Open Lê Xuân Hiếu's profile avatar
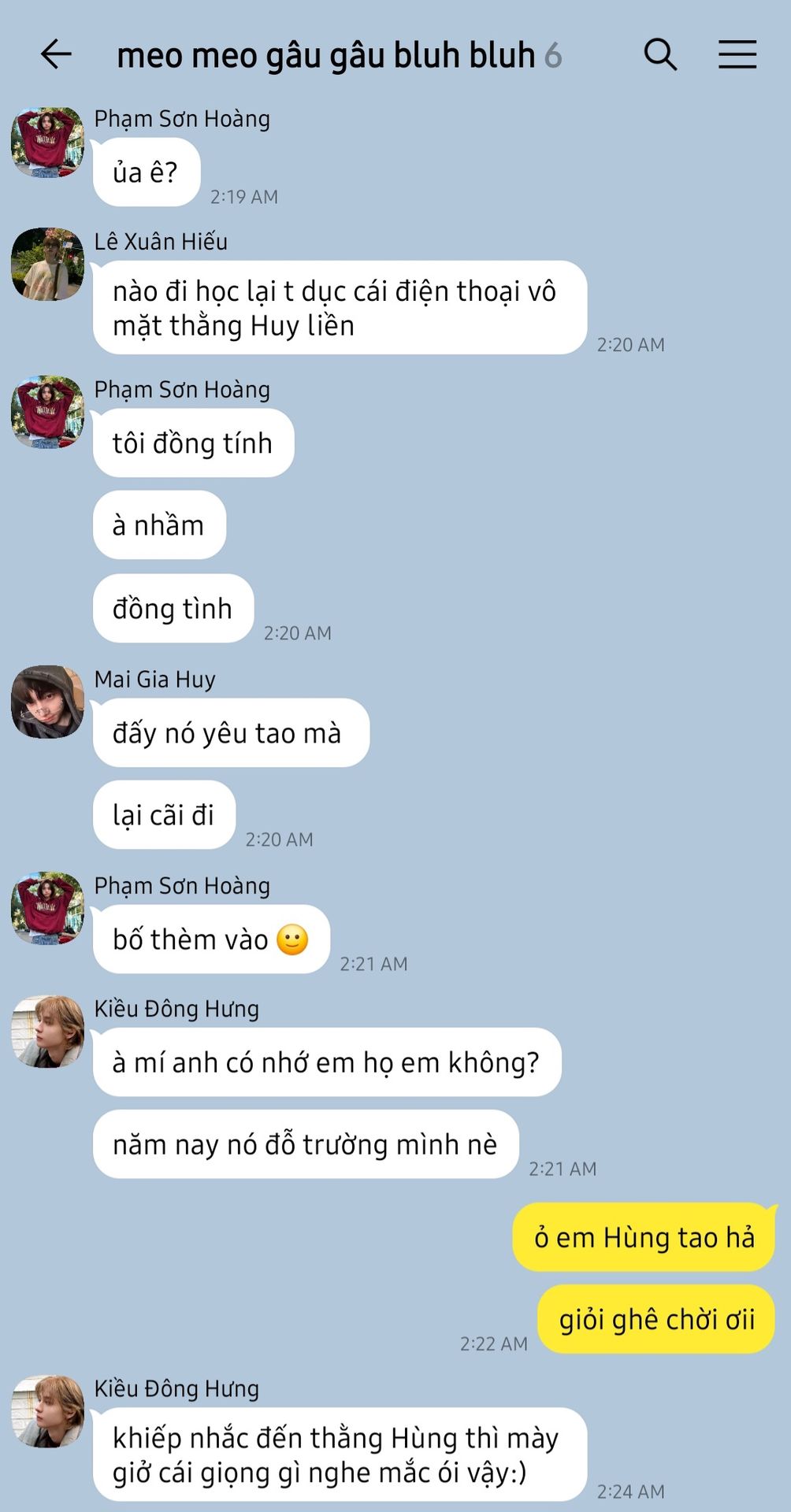The width and height of the screenshot is (791, 1512). pyautogui.click(x=47, y=265)
